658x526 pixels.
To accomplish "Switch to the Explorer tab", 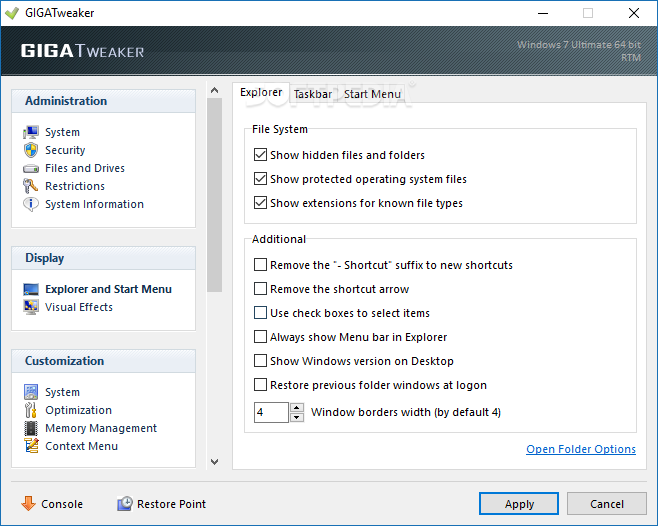I will [261, 92].
